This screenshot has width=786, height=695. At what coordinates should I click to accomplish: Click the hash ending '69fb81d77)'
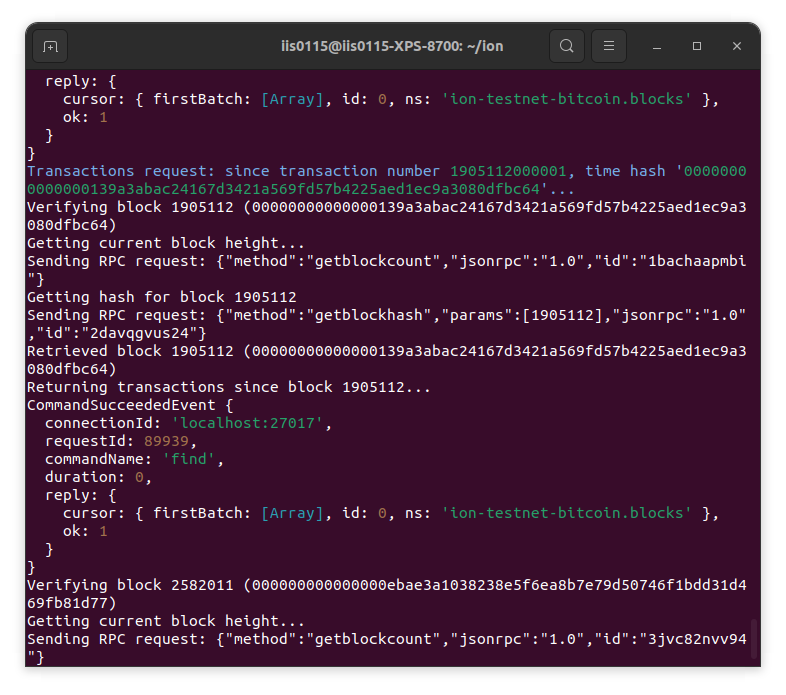coord(72,603)
